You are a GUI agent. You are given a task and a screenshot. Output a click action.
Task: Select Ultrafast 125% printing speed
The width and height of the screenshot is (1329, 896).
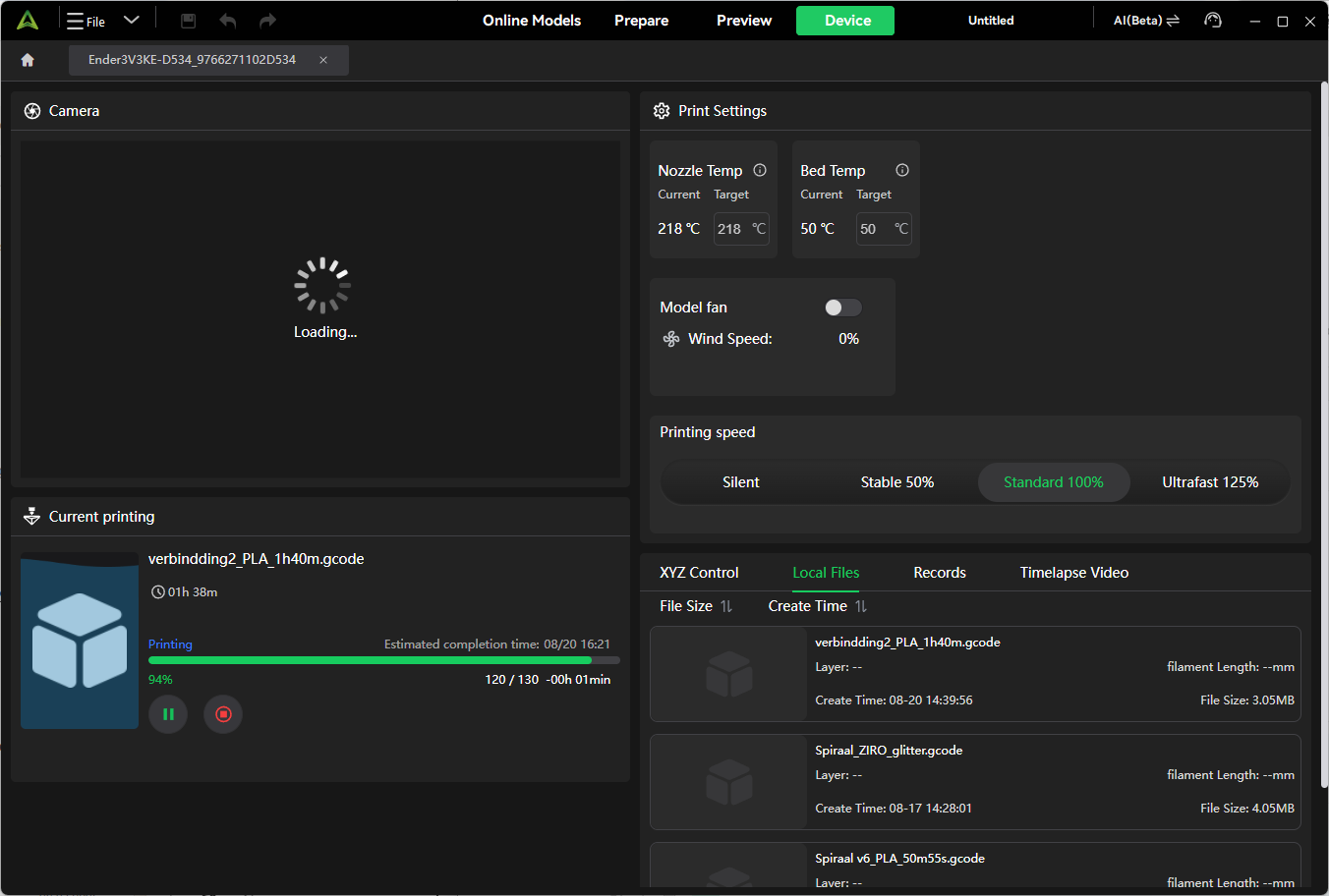click(1210, 482)
